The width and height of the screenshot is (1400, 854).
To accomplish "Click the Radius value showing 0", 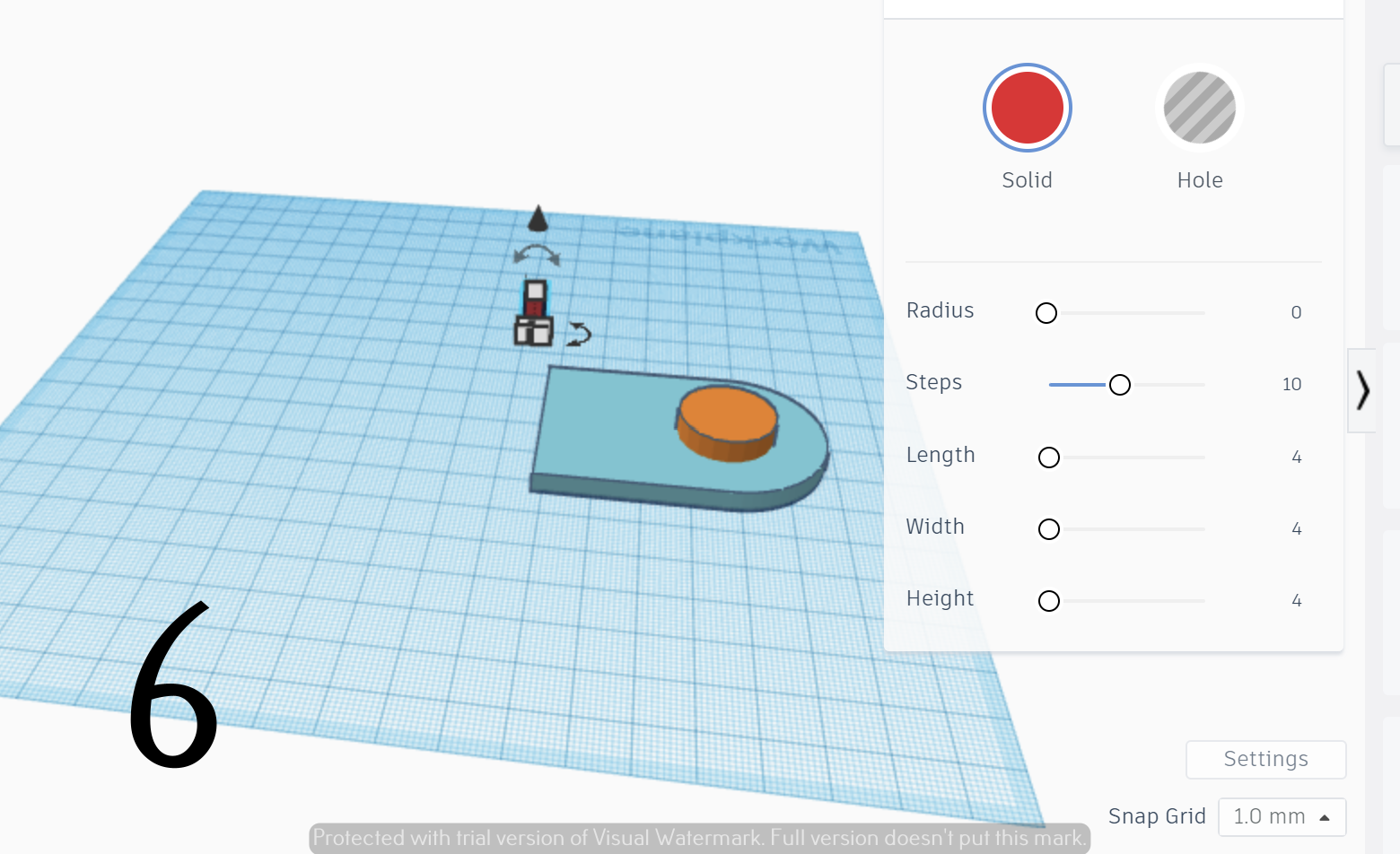I will tap(1296, 312).
